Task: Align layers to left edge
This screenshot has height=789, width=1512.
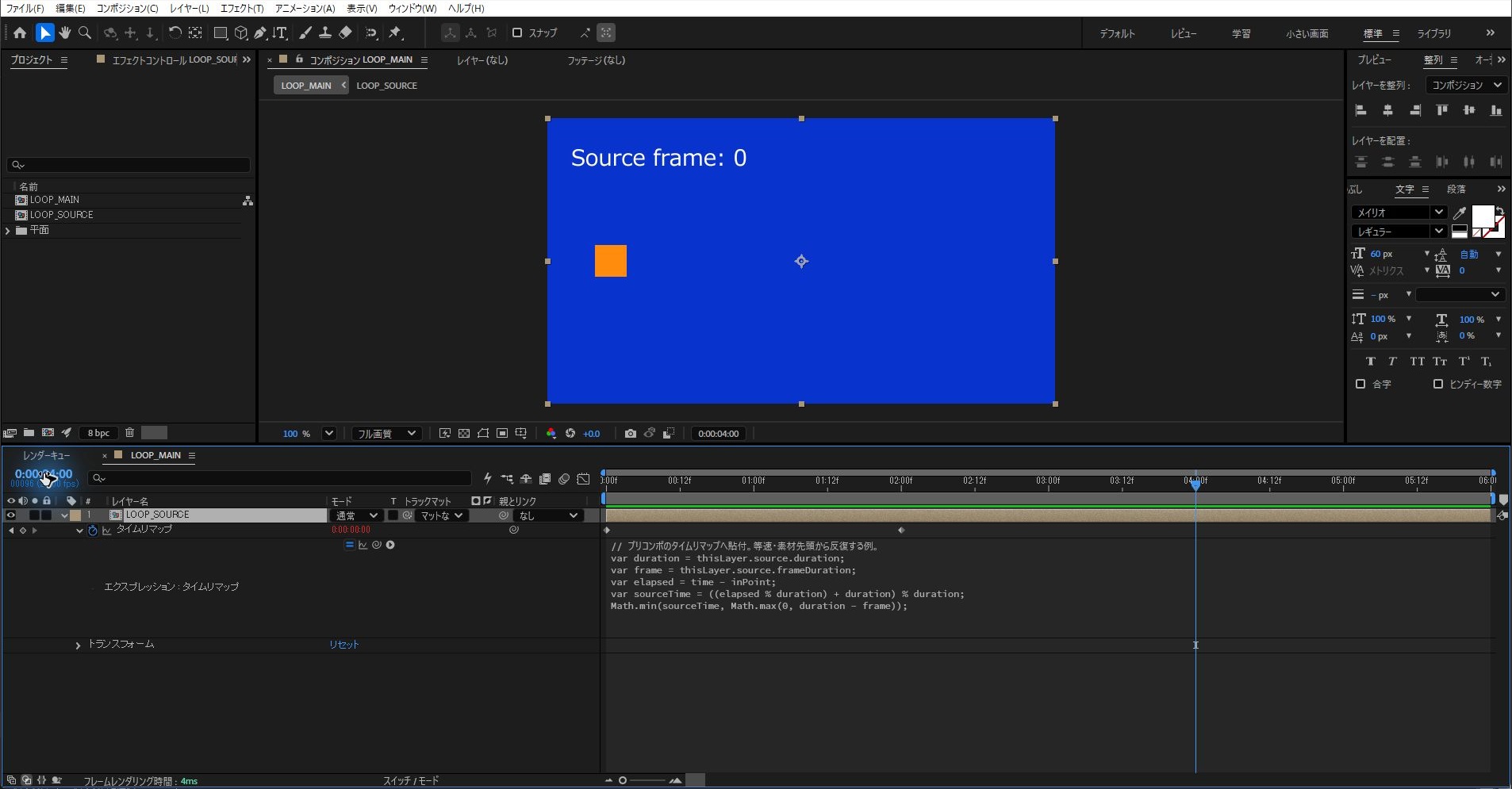Action: [x=1361, y=110]
